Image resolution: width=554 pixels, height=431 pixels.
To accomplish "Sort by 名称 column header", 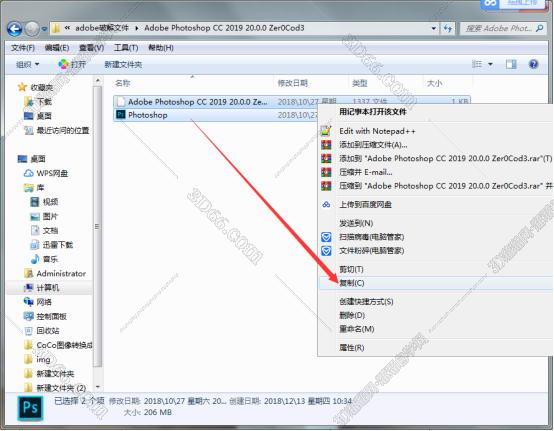I will [x=123, y=83].
